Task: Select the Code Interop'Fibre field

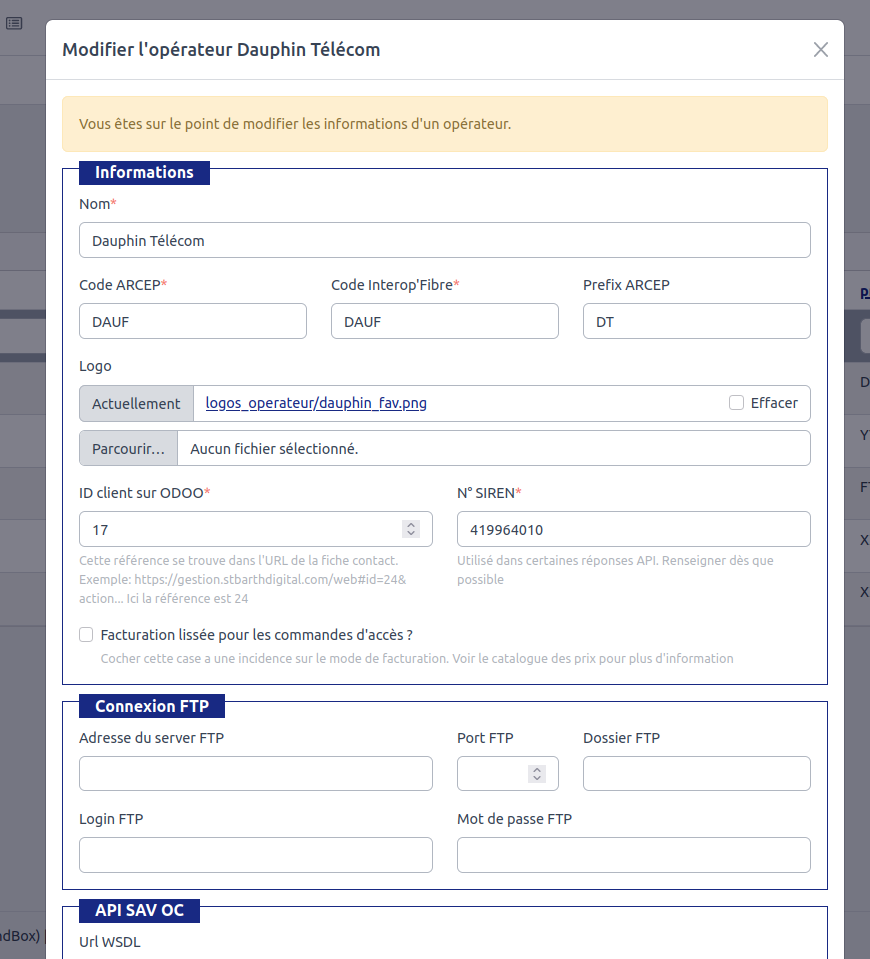Action: [x=444, y=321]
